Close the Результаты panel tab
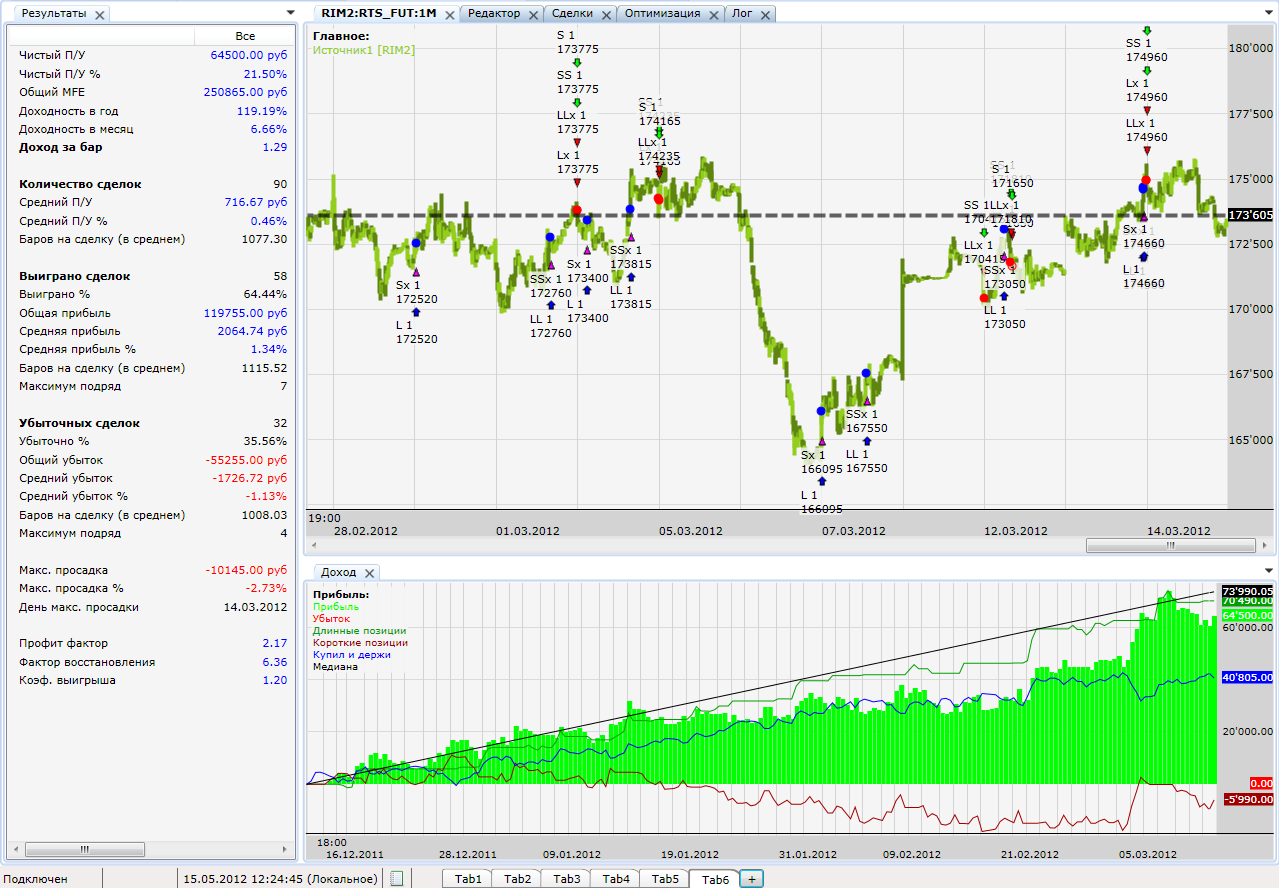Image resolution: width=1279 pixels, height=888 pixels. tap(101, 15)
